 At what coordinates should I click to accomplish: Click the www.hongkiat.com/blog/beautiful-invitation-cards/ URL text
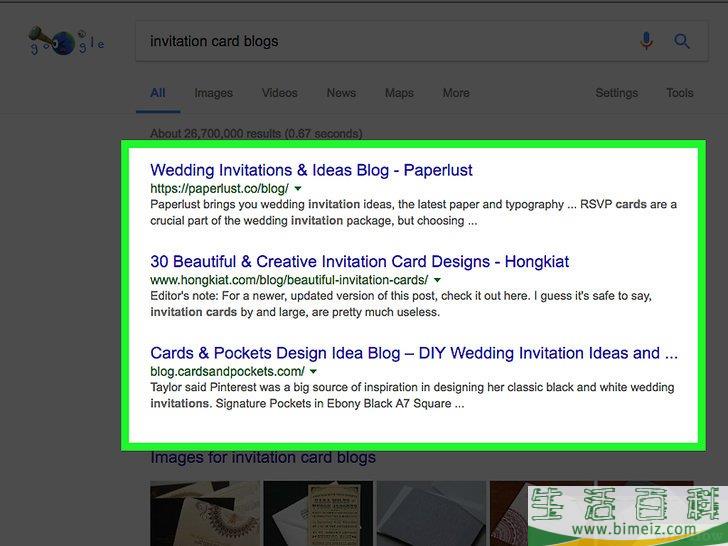[289, 280]
